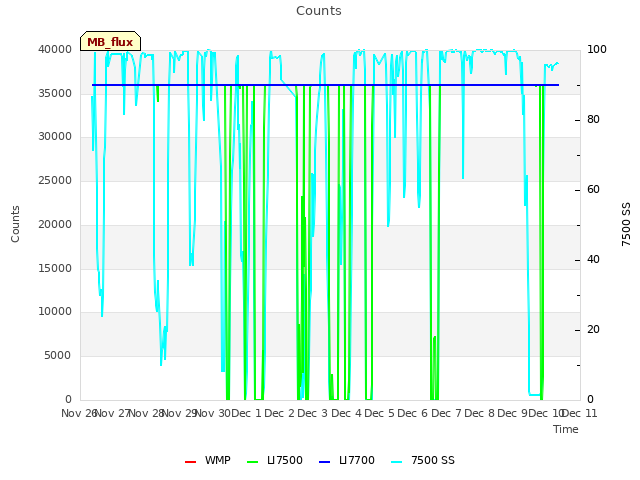Click the Time axis title

(x=566, y=429)
